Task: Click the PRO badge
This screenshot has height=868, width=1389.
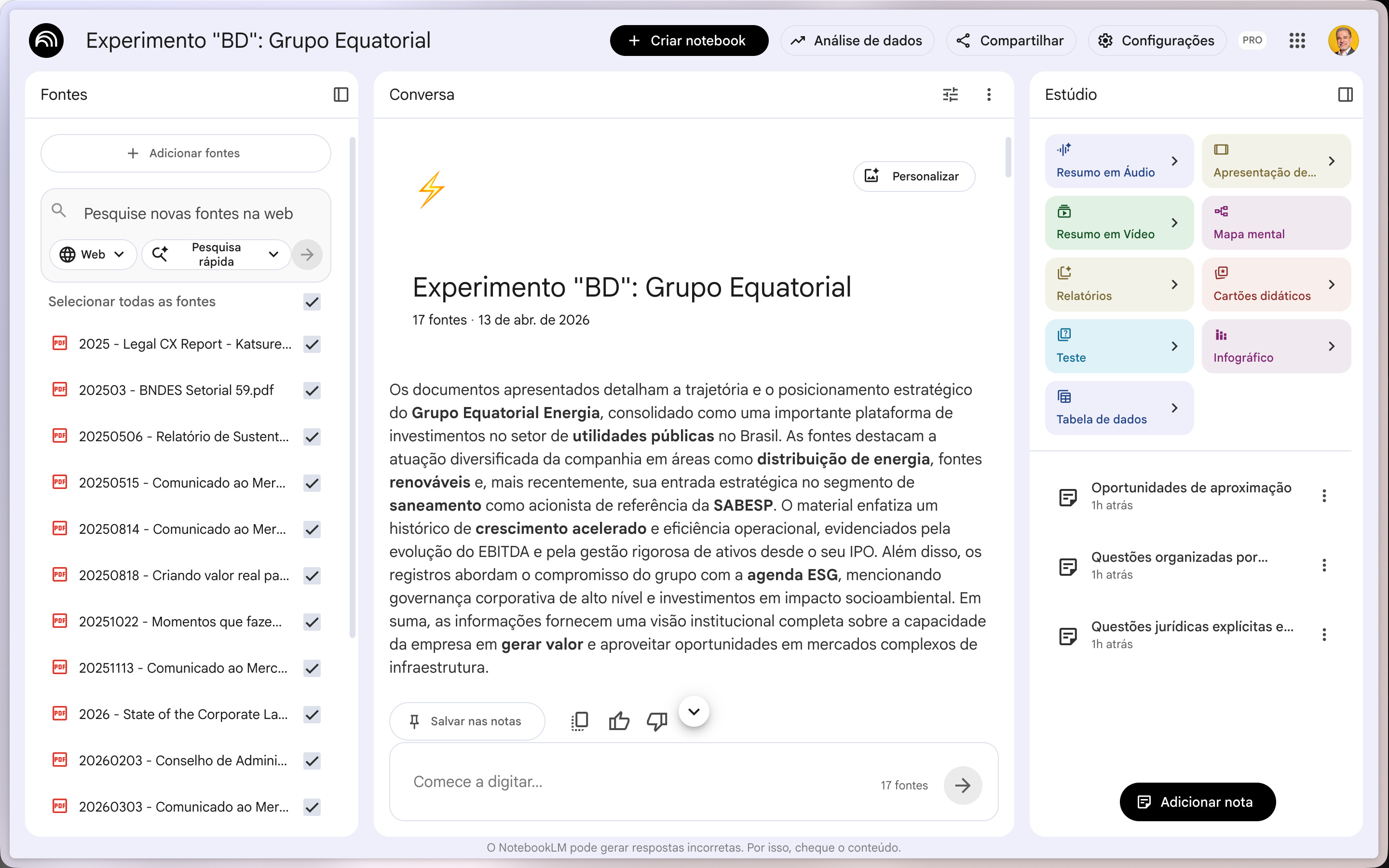Action: point(1252,41)
